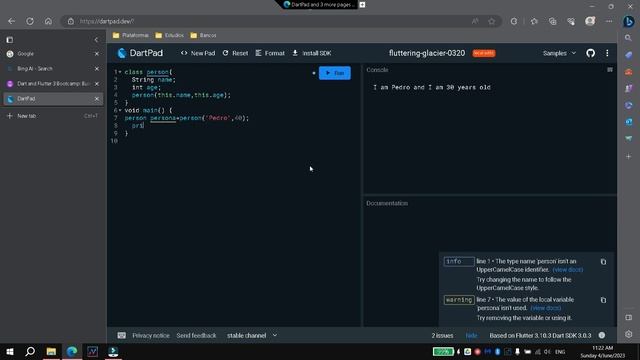
Task: Collapse the class person code fold
Action: [x=120, y=72]
